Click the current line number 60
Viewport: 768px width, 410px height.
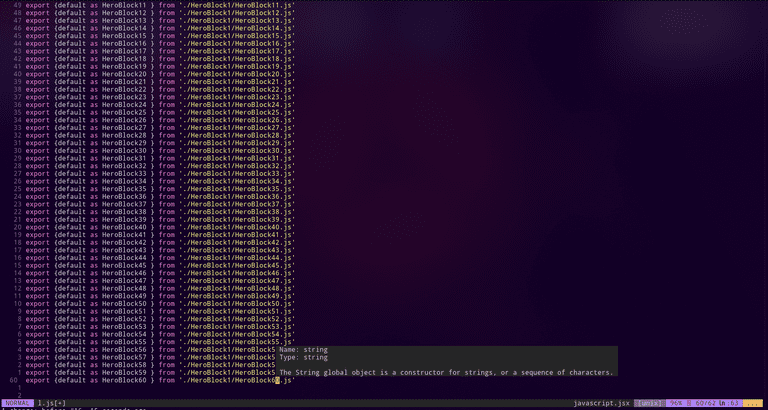12,380
